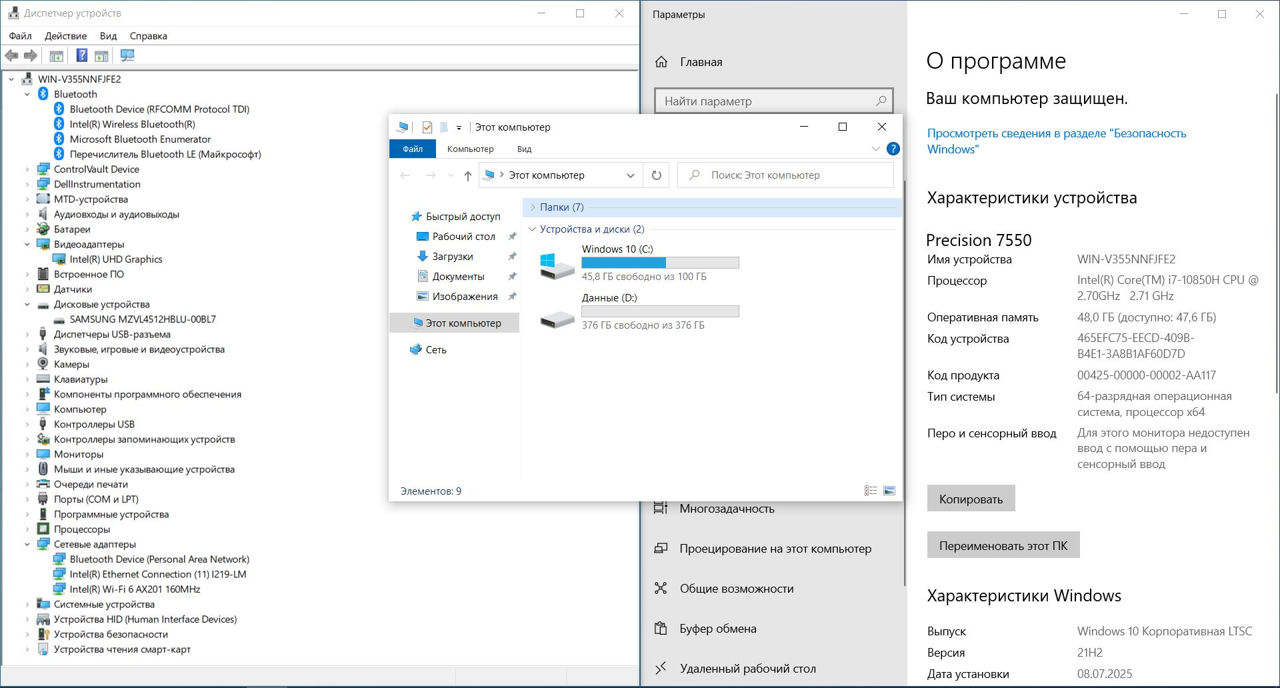Open the Windows 10 (C:) drive icon

pos(556,266)
